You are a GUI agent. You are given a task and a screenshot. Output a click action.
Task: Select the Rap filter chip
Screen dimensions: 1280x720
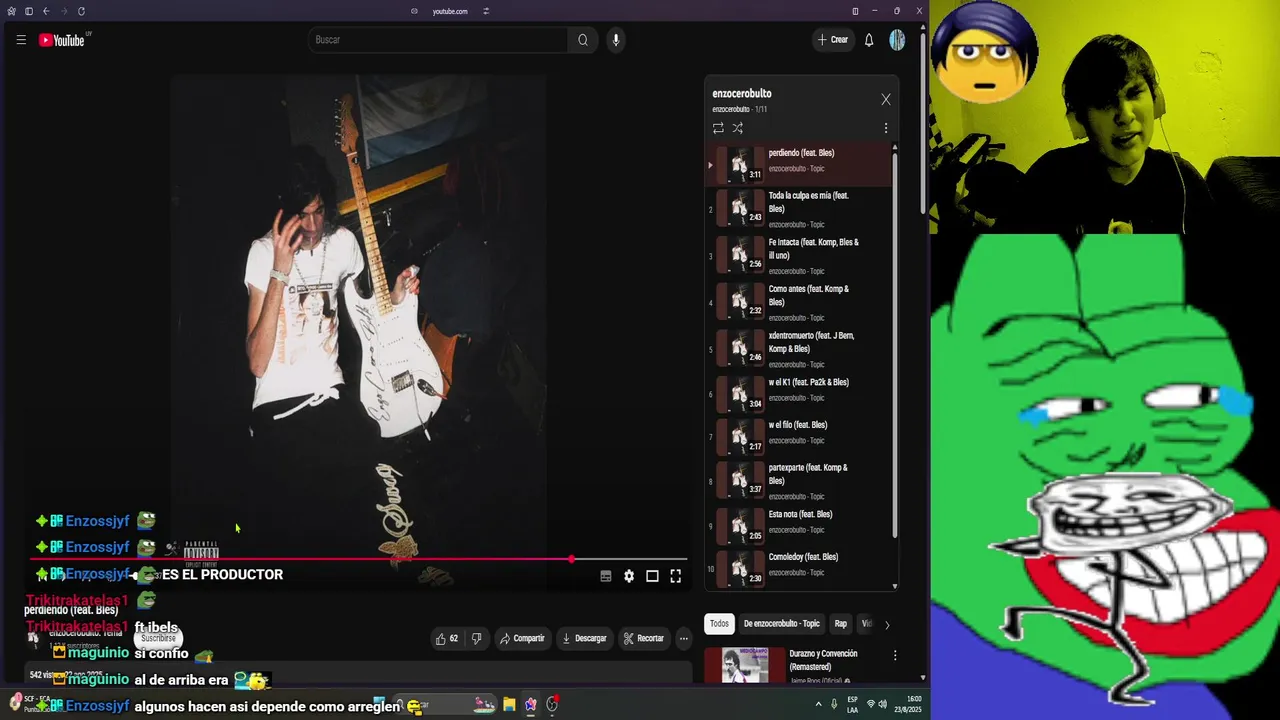click(x=841, y=623)
